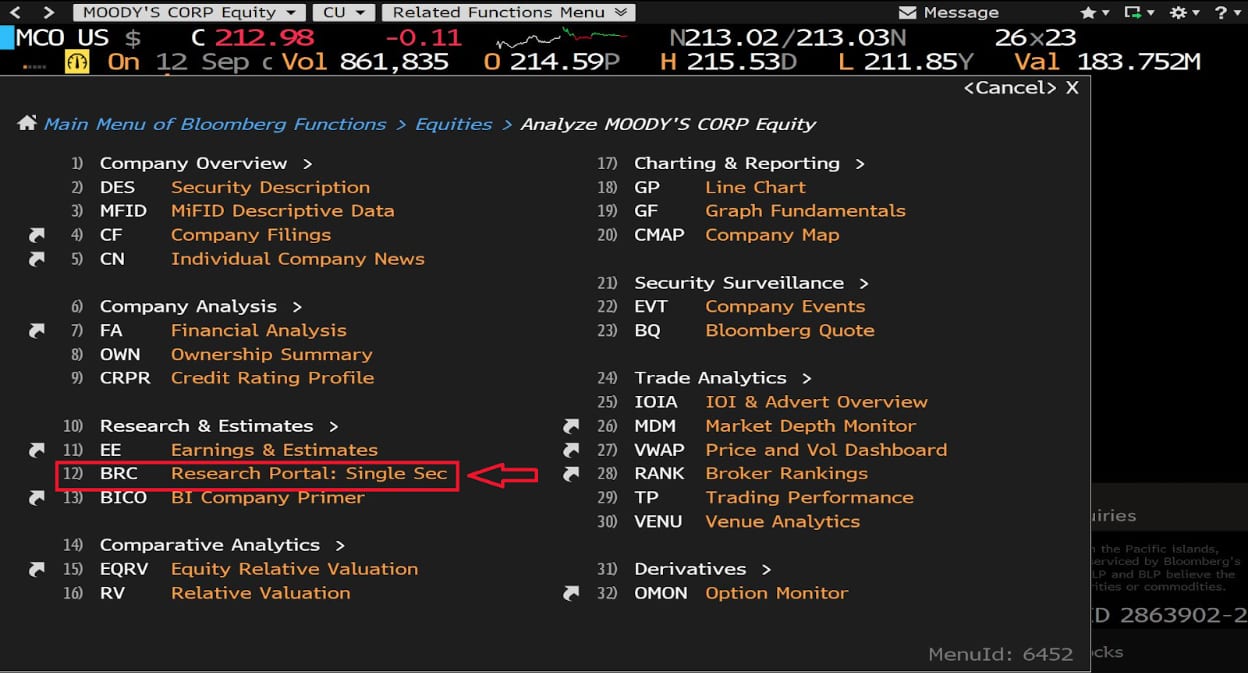Go to Main Menu of Bloomberg Functions
Image resolution: width=1248 pixels, height=673 pixels.
(215, 124)
